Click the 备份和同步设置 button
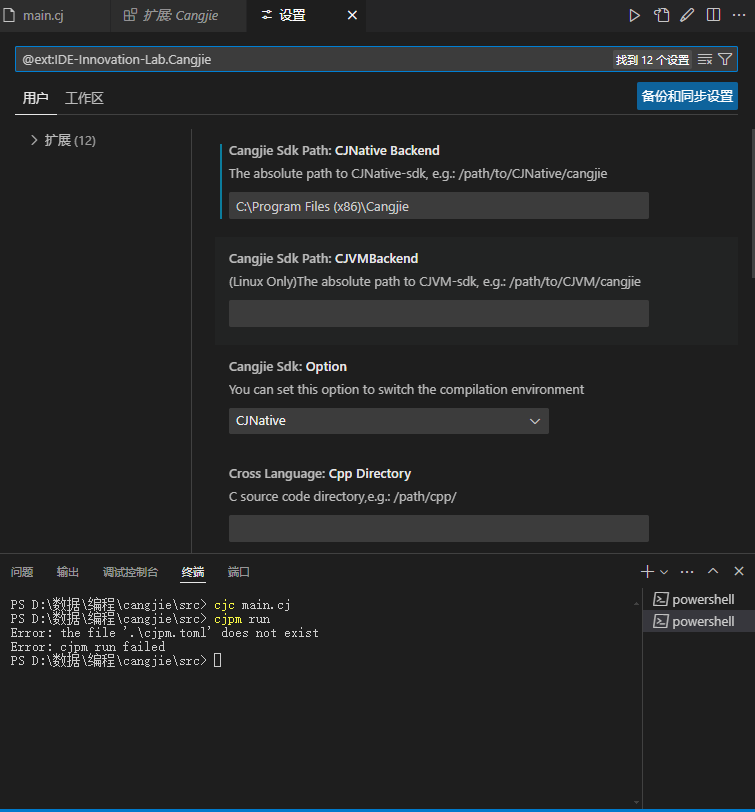Screen dimensions: 755x812 click(x=689, y=96)
